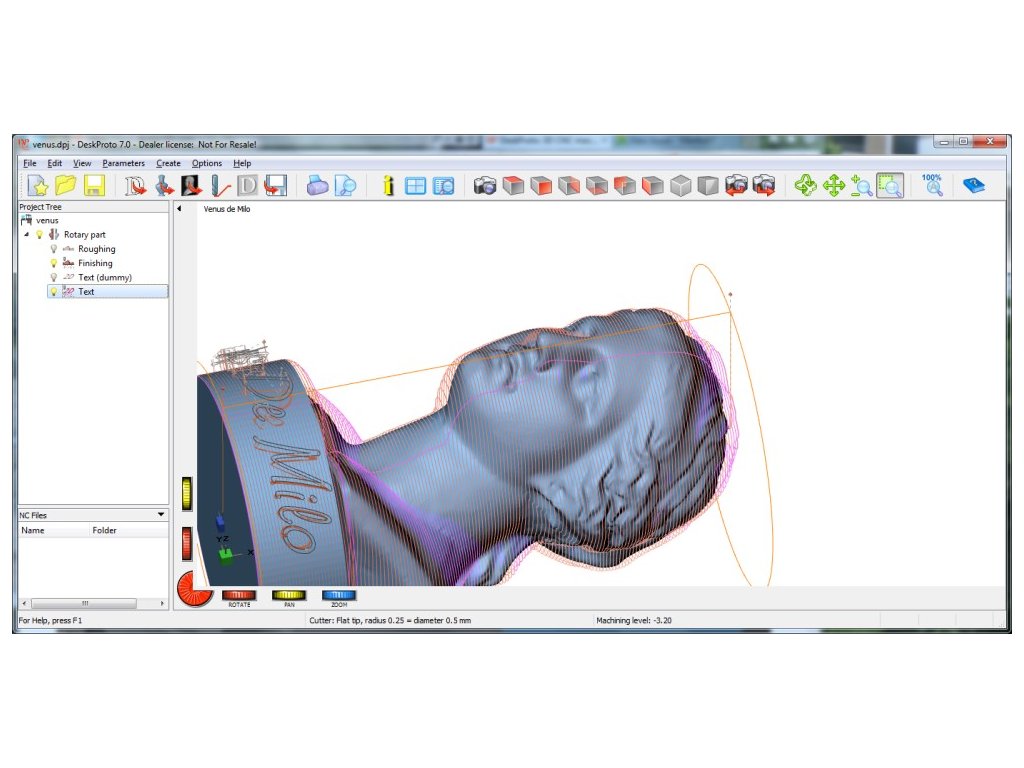This screenshot has width=1024, height=768.
Task: Click the camera icon with right arrow
Action: pyautogui.click(x=764, y=186)
